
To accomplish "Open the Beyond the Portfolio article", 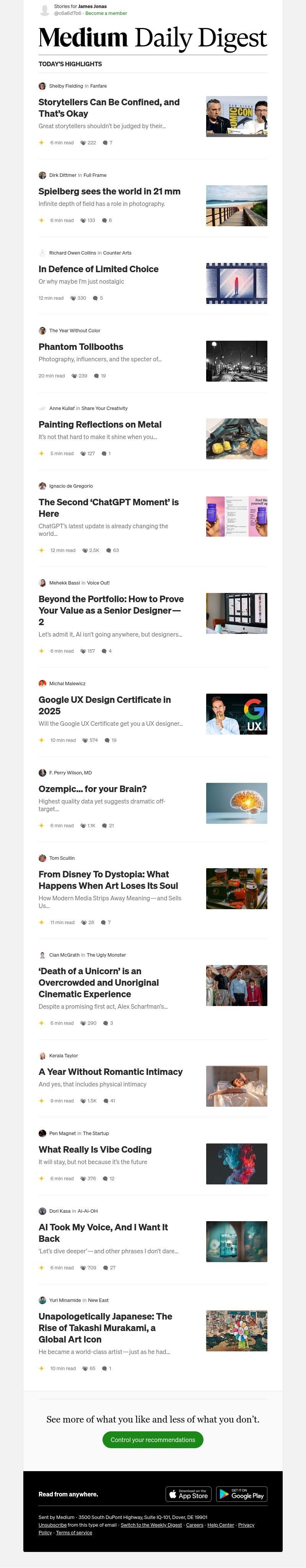I will (111, 611).
